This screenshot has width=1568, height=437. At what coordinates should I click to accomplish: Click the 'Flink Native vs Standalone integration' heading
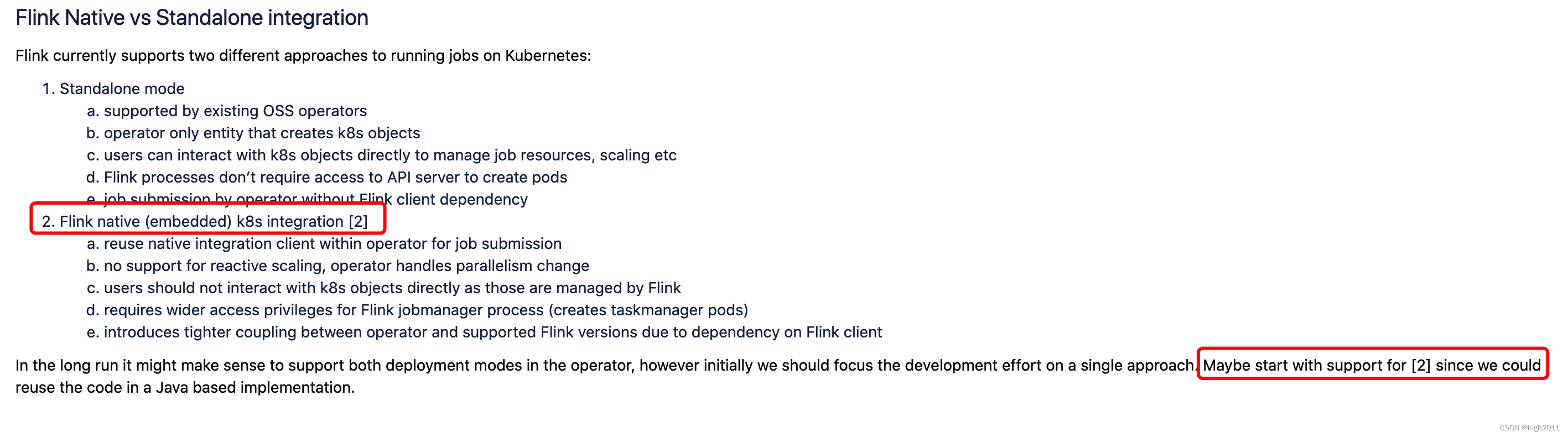[192, 18]
